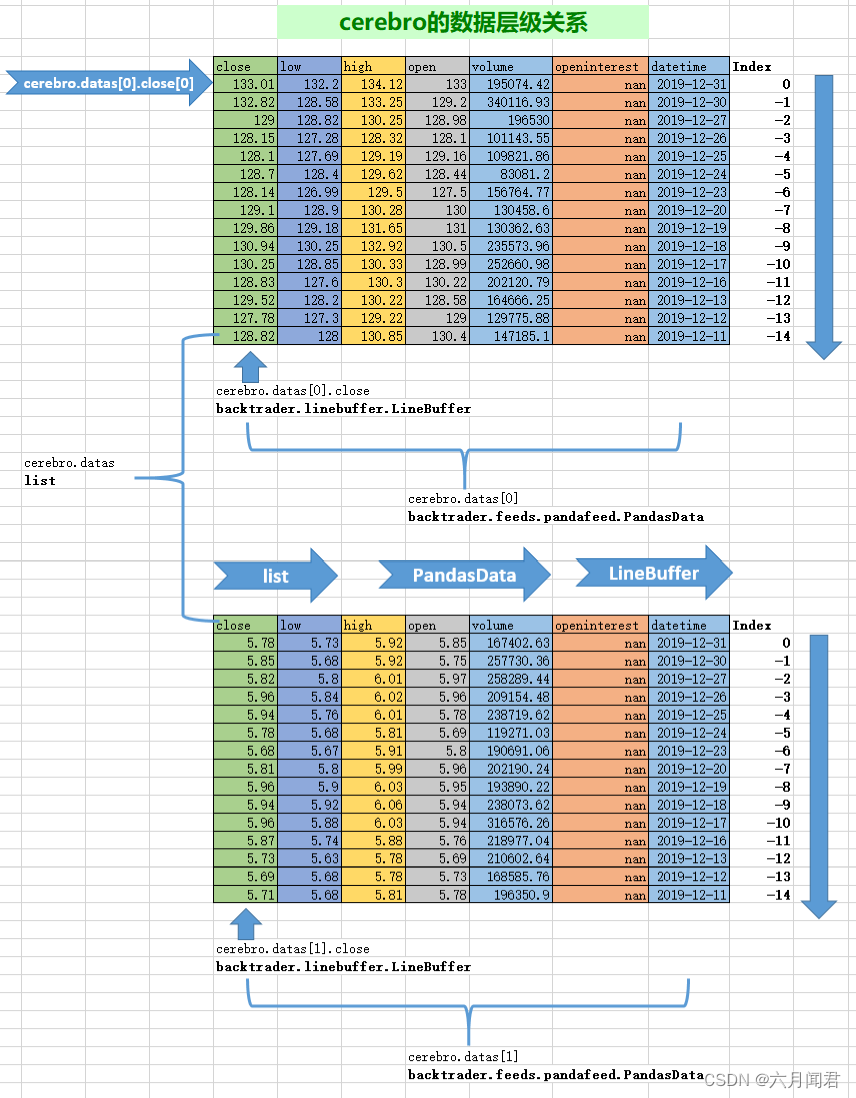Select the close value 130.94
This screenshot has height=1098, width=856.
[245, 246]
